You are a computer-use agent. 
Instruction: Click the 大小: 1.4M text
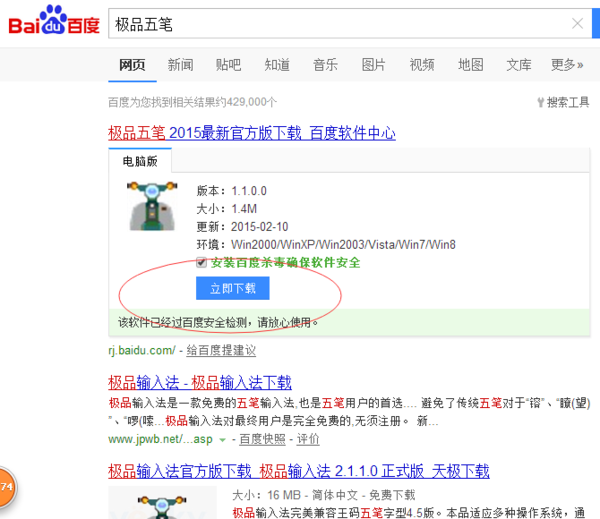pos(227,209)
